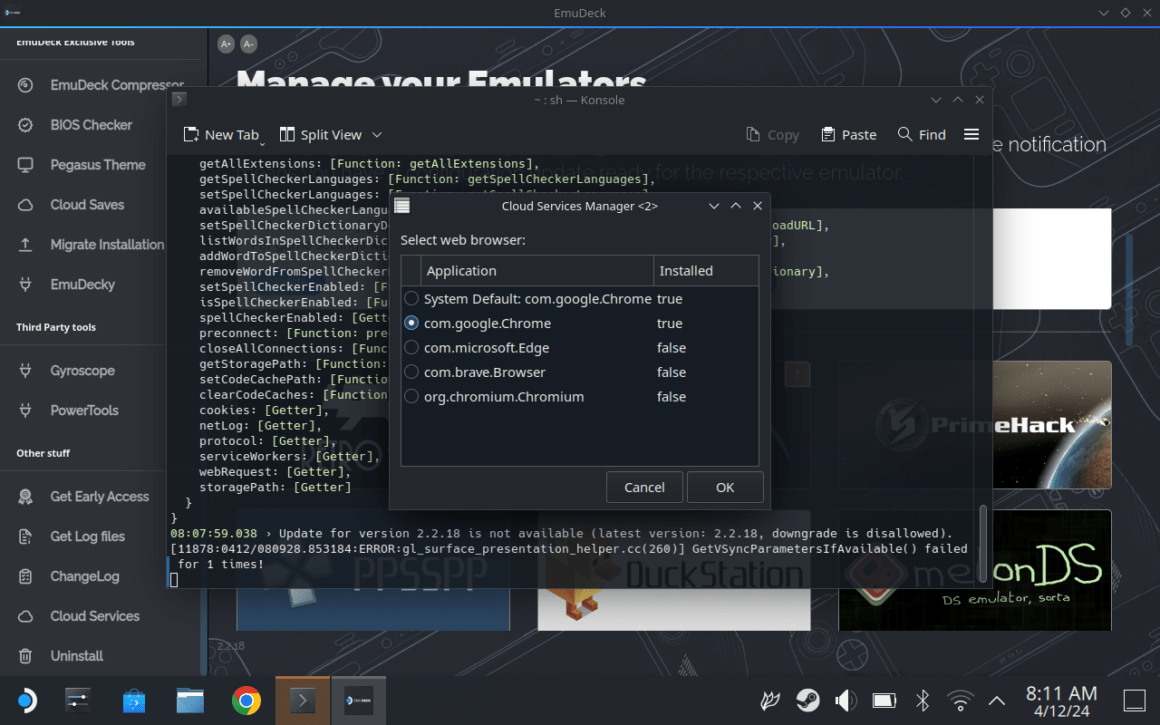Select the com.google.Chrome radio button

pyautogui.click(x=411, y=323)
